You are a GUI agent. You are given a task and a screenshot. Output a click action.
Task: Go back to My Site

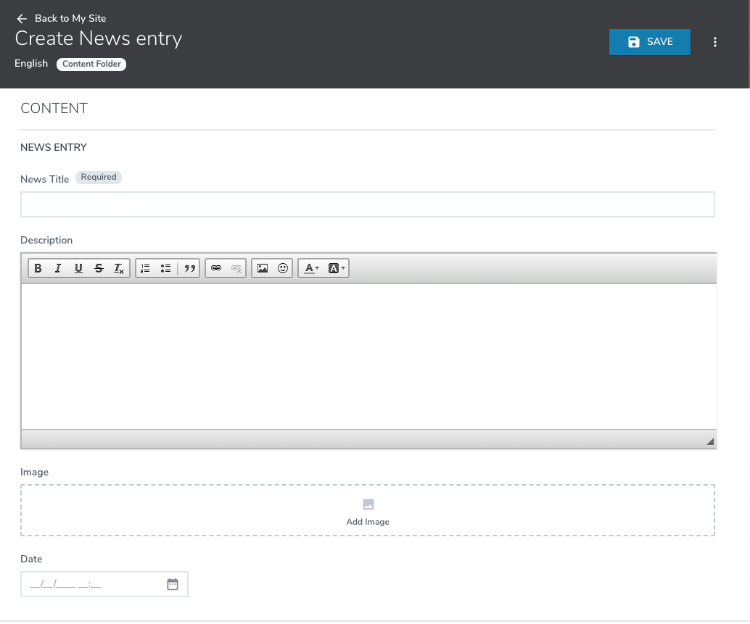[61, 18]
